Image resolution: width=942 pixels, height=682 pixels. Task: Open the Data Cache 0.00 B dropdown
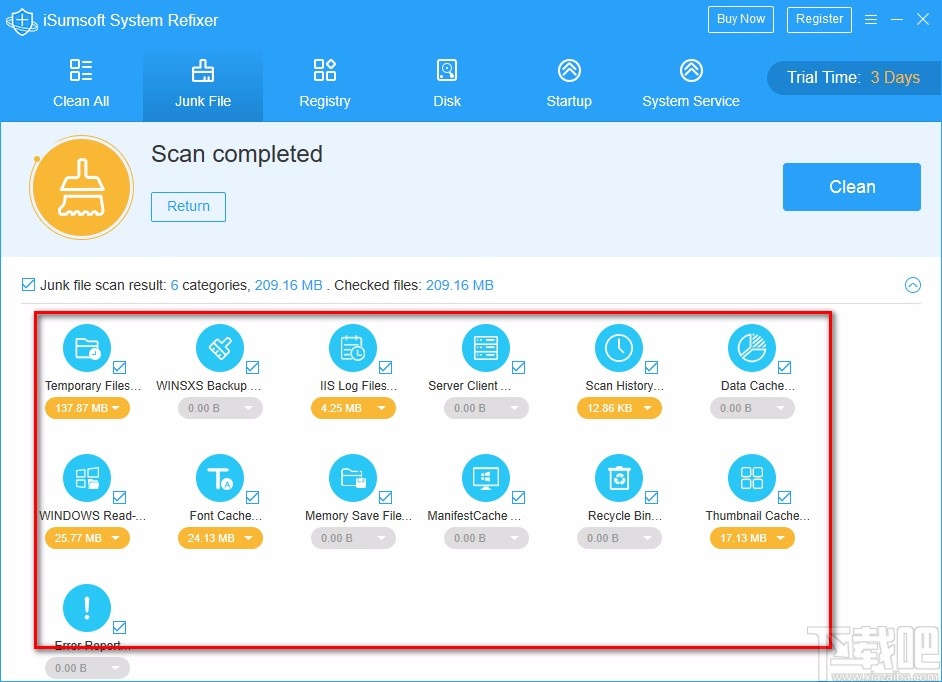pos(752,408)
